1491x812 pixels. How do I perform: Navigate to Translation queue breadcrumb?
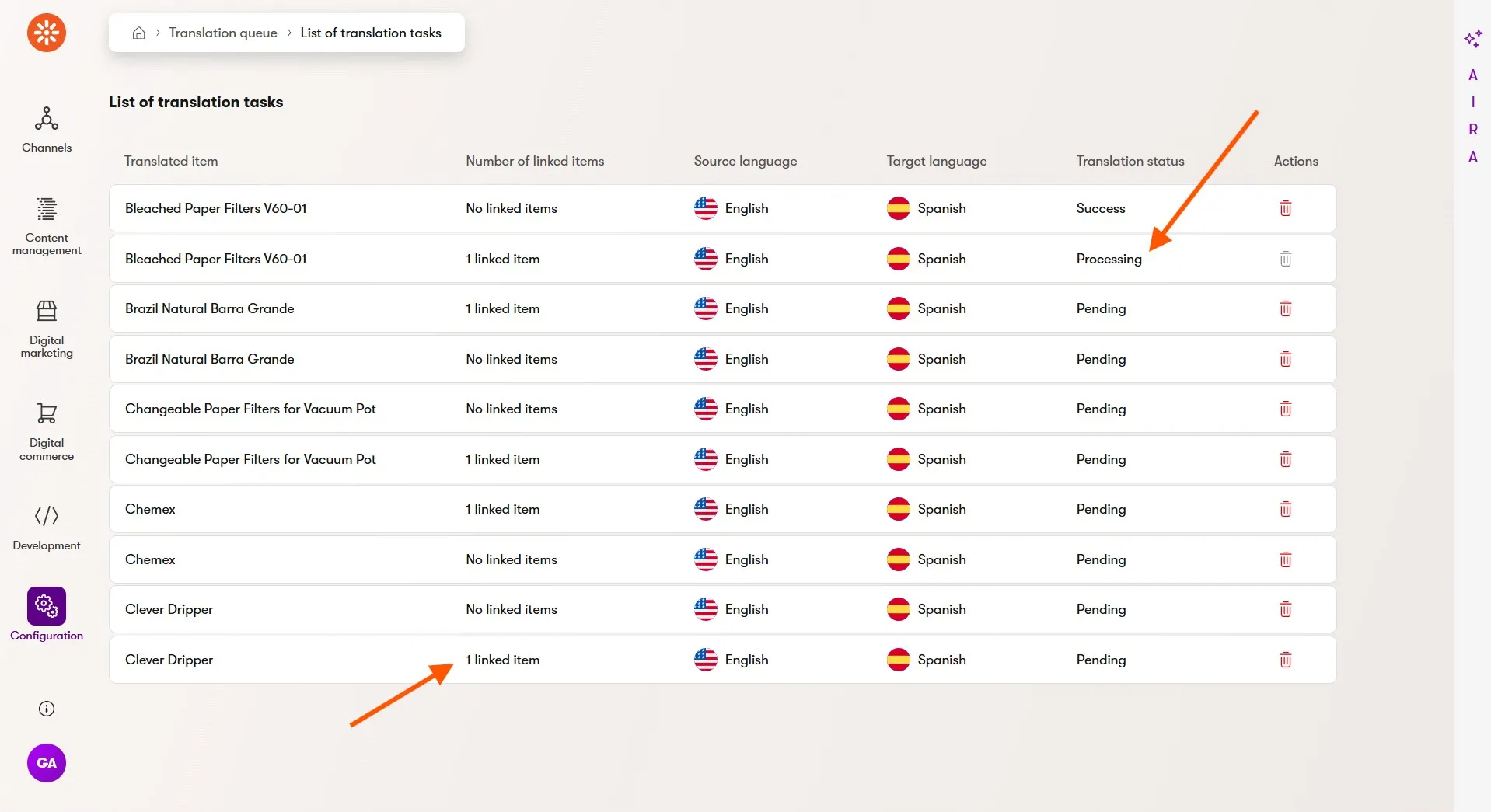223,33
